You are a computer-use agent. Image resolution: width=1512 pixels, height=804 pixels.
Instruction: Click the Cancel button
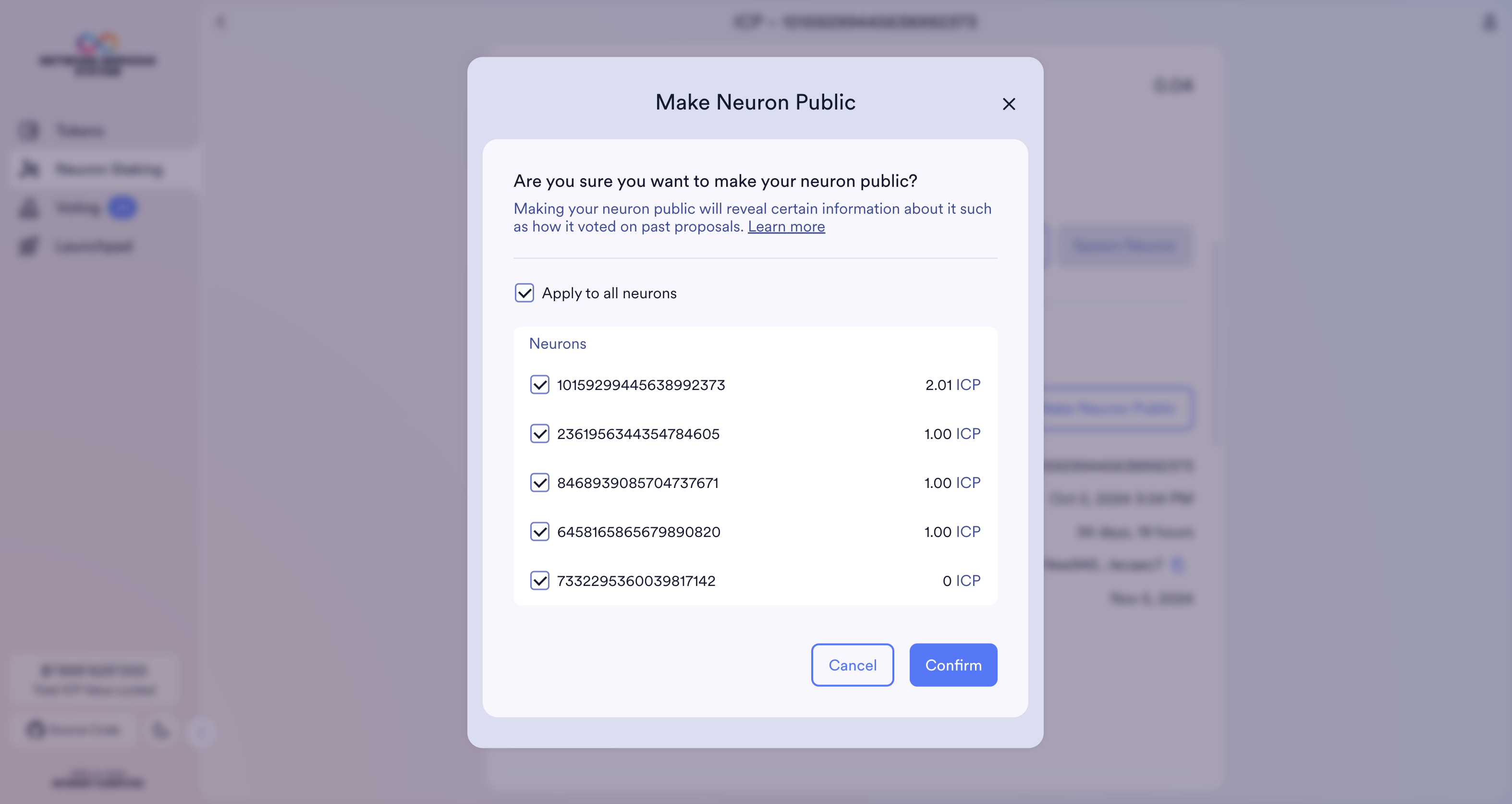coord(852,665)
